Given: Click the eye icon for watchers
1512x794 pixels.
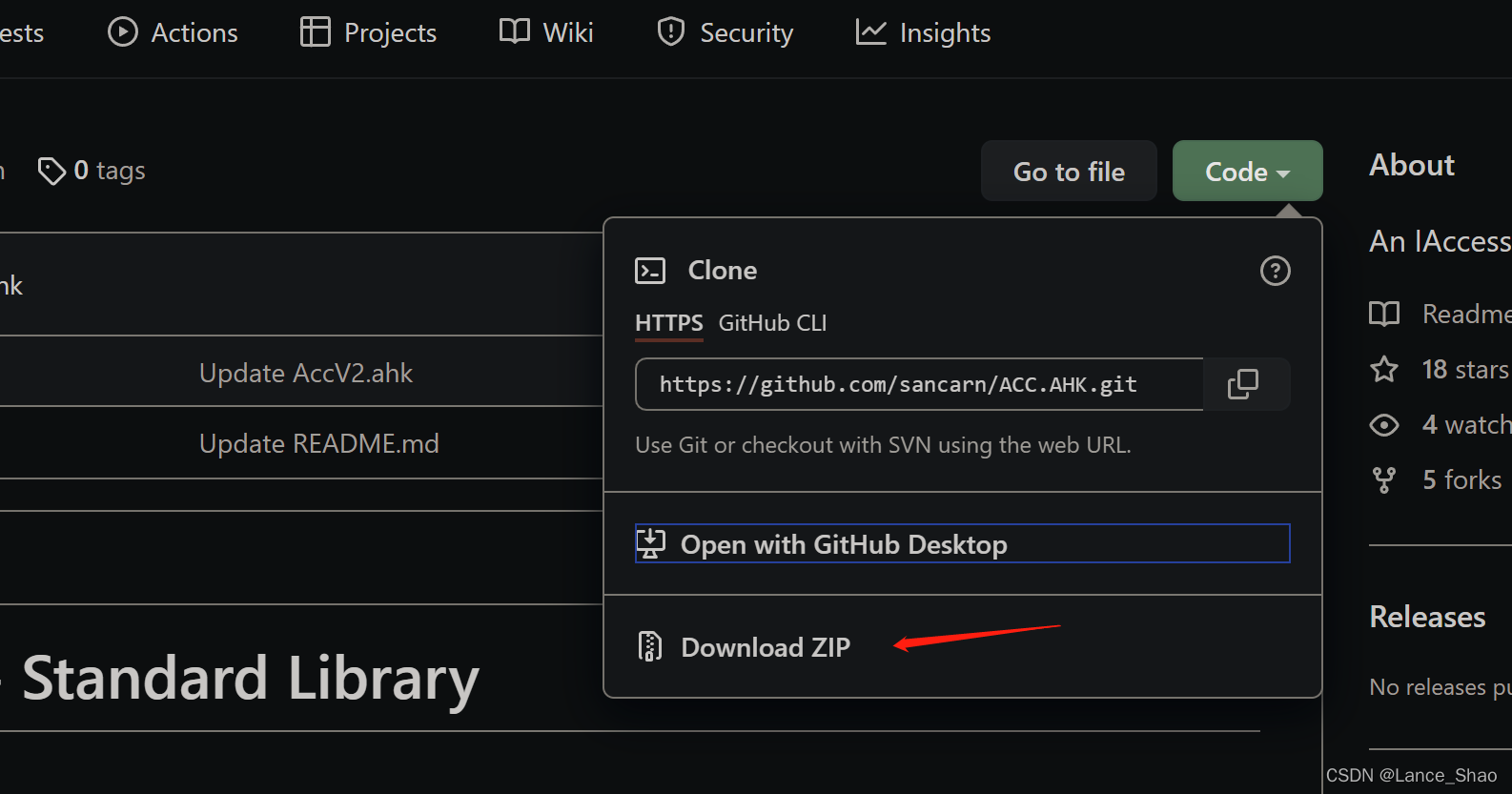Looking at the screenshot, I should pos(1384,424).
